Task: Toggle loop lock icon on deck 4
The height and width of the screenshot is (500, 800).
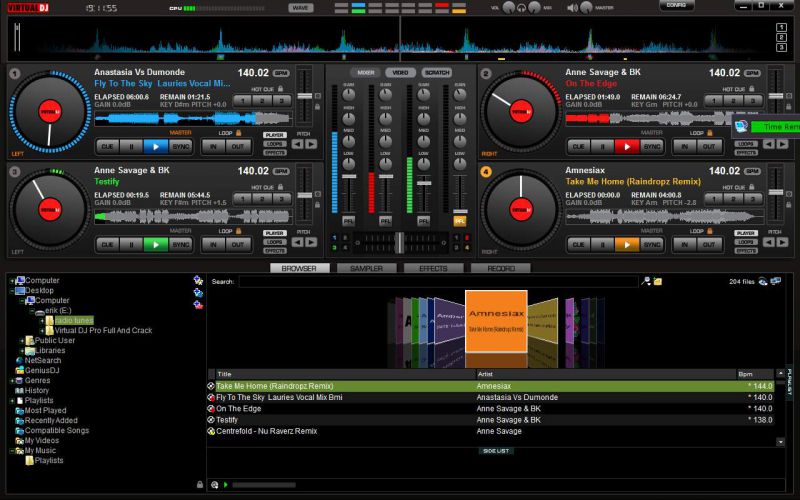Action: point(710,231)
